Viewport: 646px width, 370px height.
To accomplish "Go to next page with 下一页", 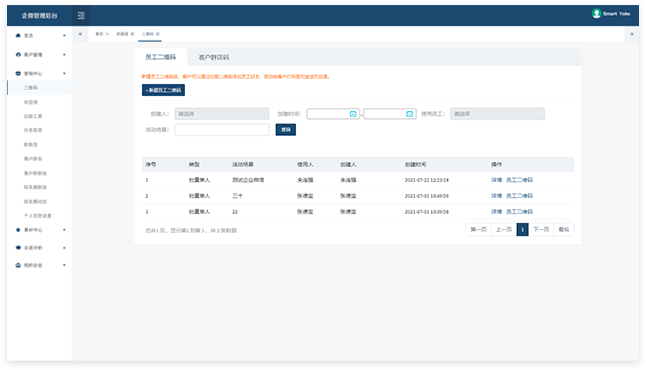I will pyautogui.click(x=541, y=229).
